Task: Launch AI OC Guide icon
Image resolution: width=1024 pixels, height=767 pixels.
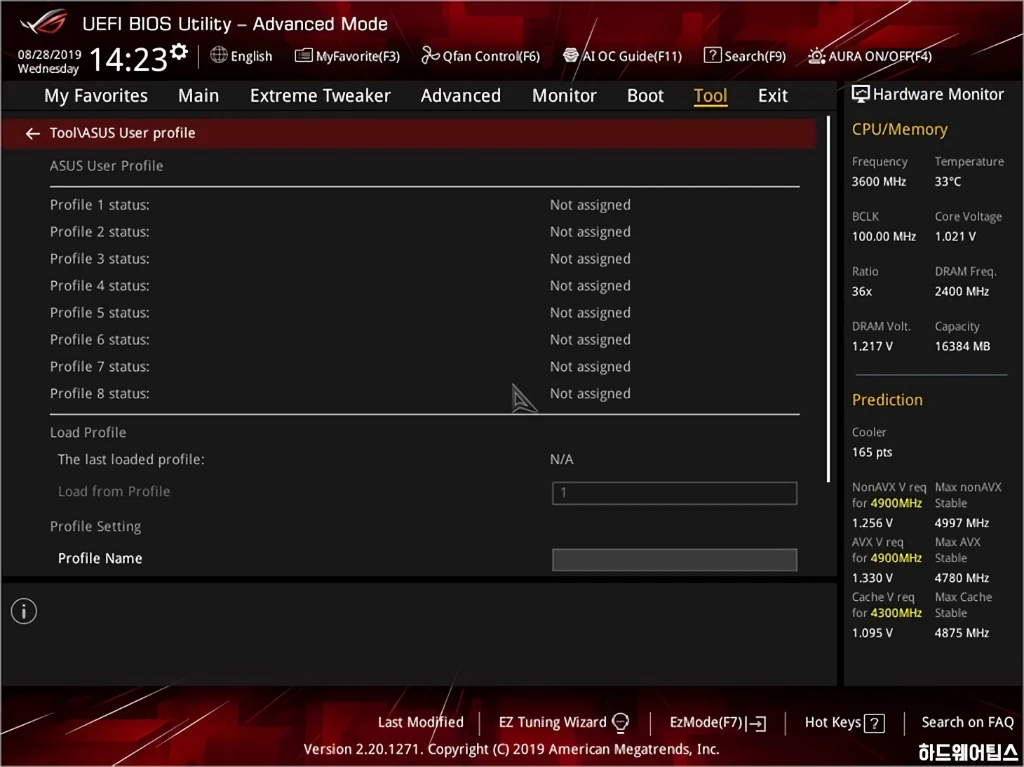Action: [x=571, y=56]
